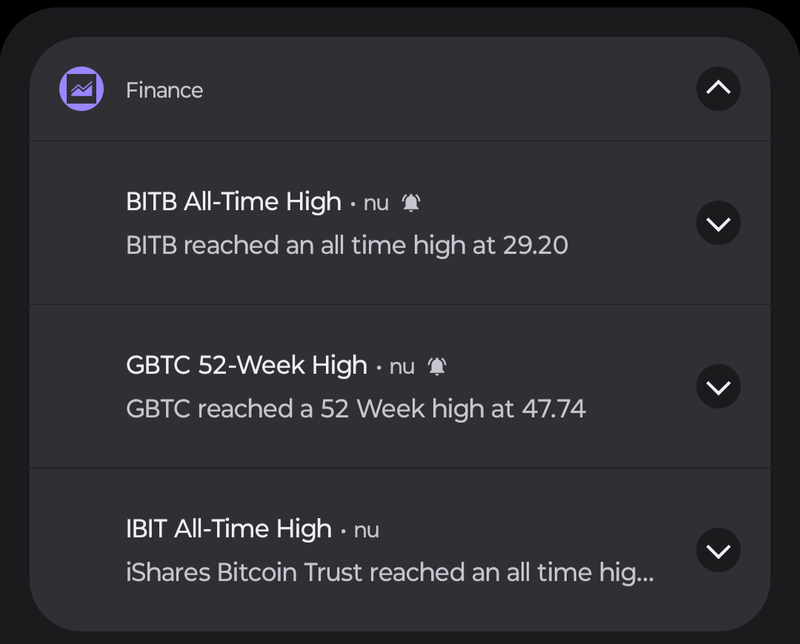
Task: Click the 47.74 price in the GBTC alert
Action: (553, 408)
